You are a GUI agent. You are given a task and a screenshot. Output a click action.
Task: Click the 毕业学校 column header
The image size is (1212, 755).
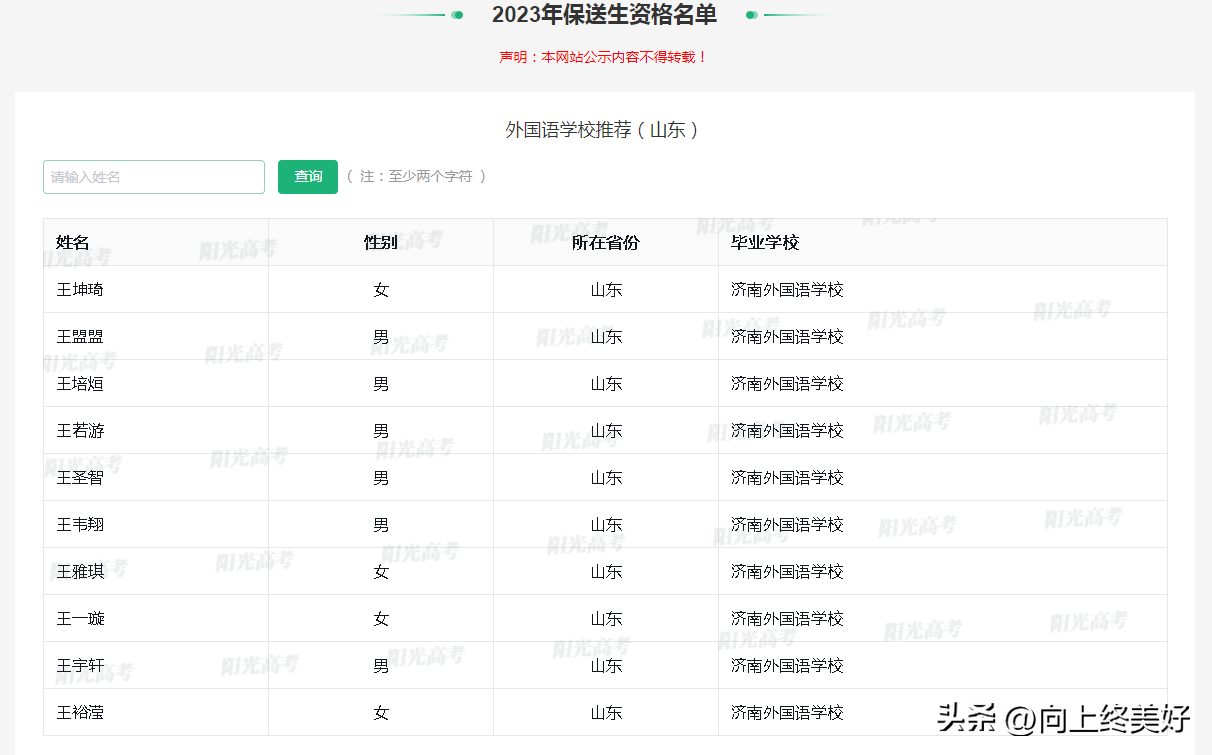(x=765, y=243)
